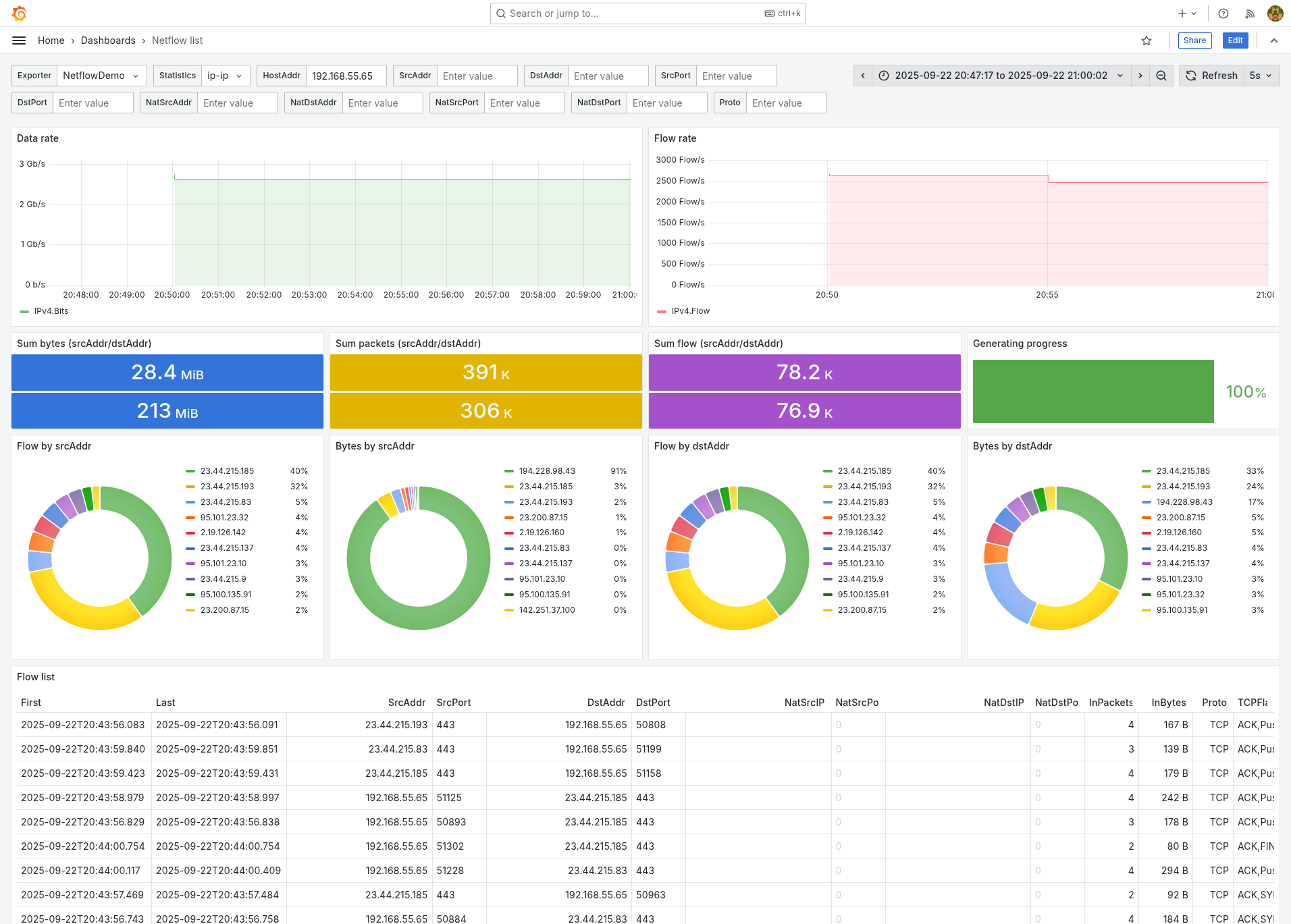Open the Help menu
This screenshot has width=1291, height=924.
tap(1223, 13)
